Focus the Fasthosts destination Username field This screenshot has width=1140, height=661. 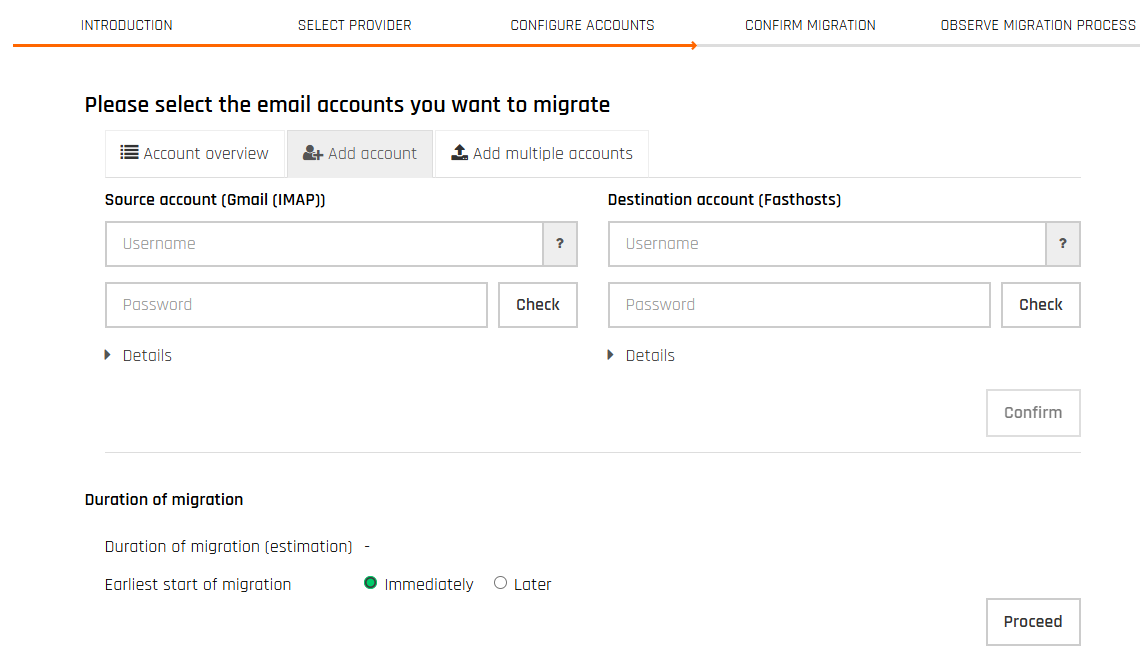click(827, 244)
